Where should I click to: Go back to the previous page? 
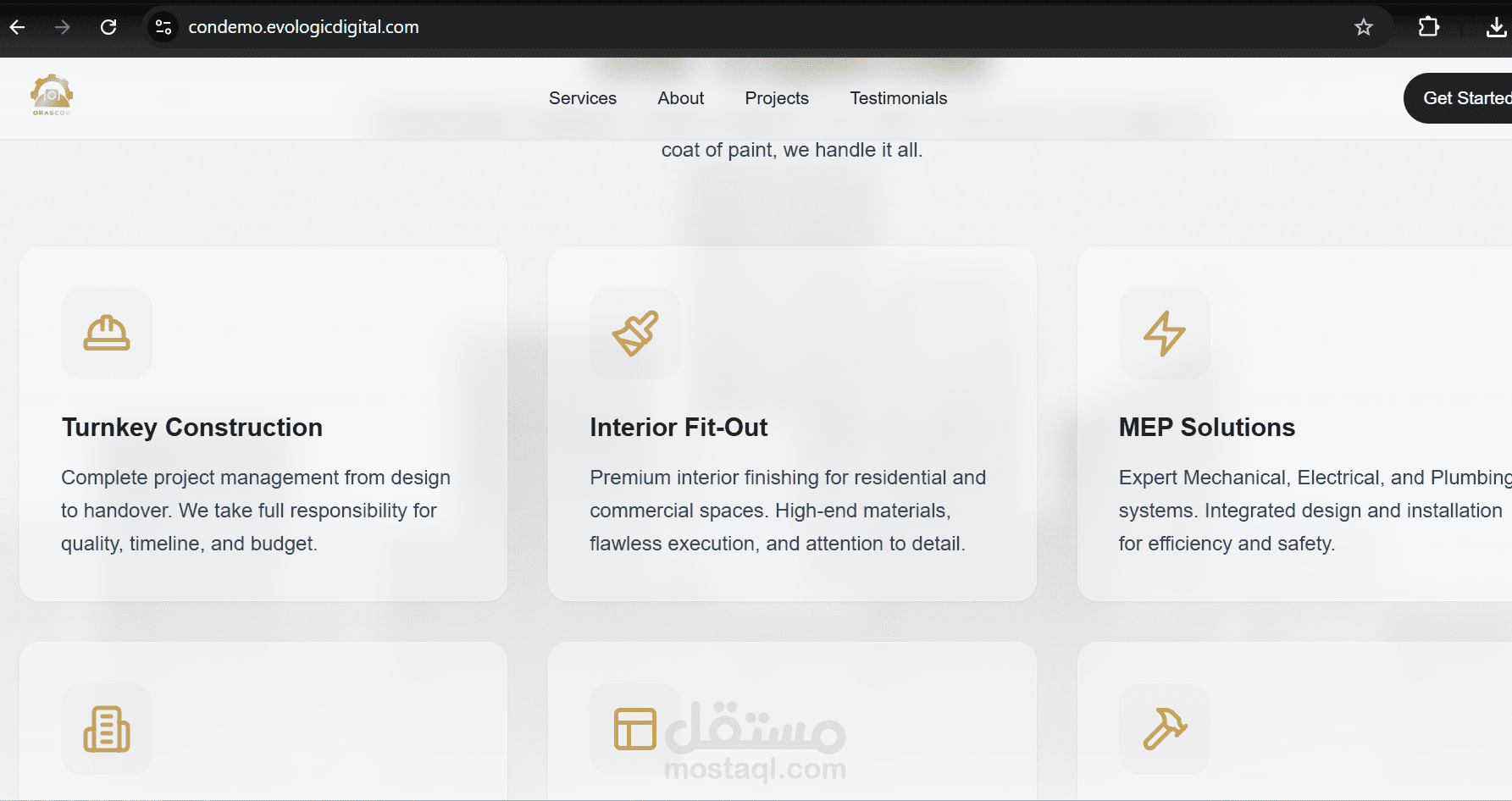17,27
